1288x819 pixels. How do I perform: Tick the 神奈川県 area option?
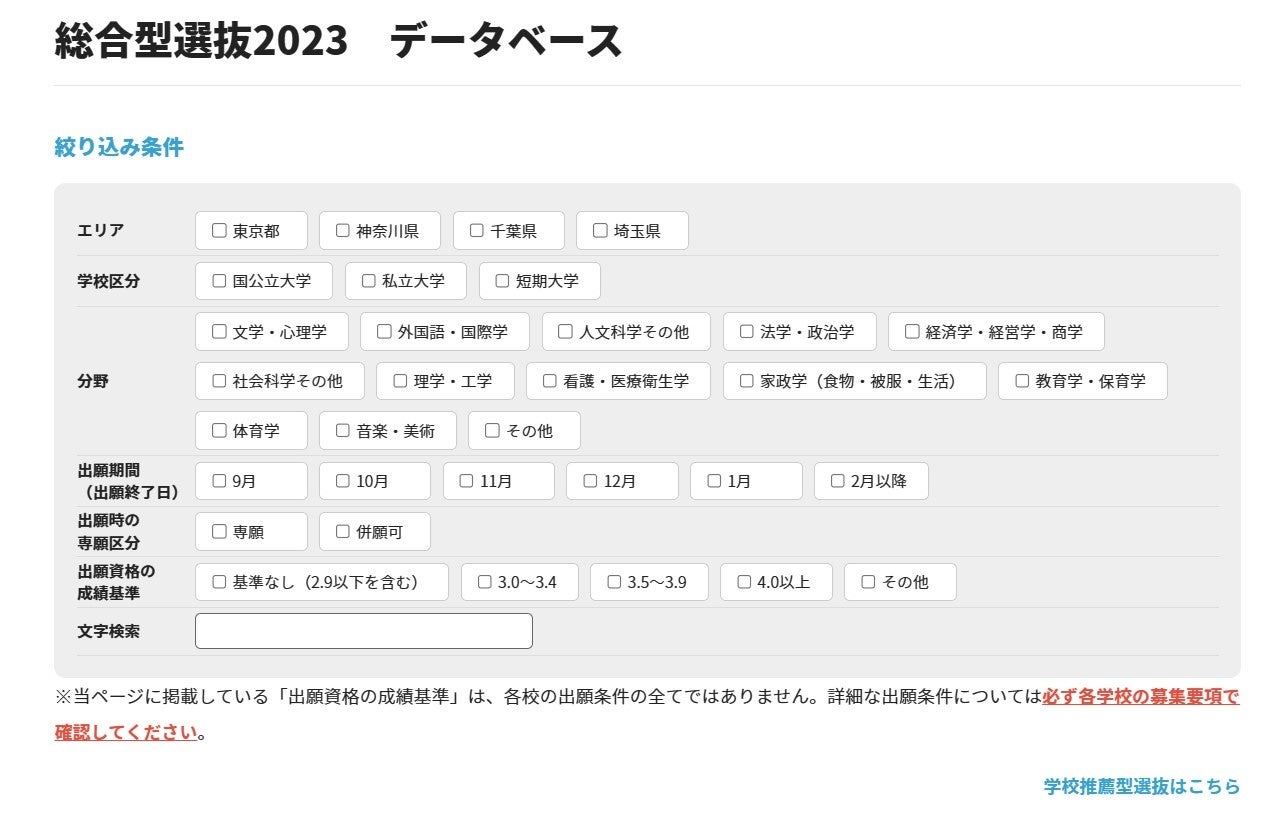[343, 231]
